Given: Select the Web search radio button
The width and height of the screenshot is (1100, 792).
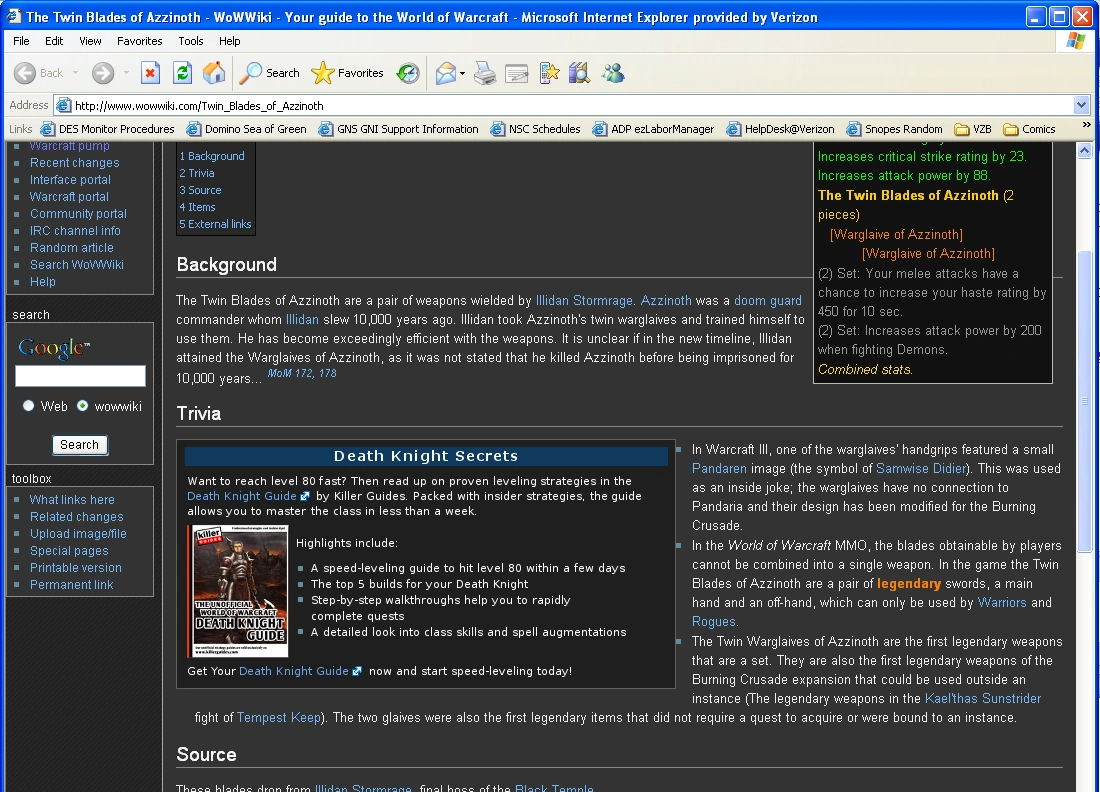Looking at the screenshot, I should [x=28, y=405].
